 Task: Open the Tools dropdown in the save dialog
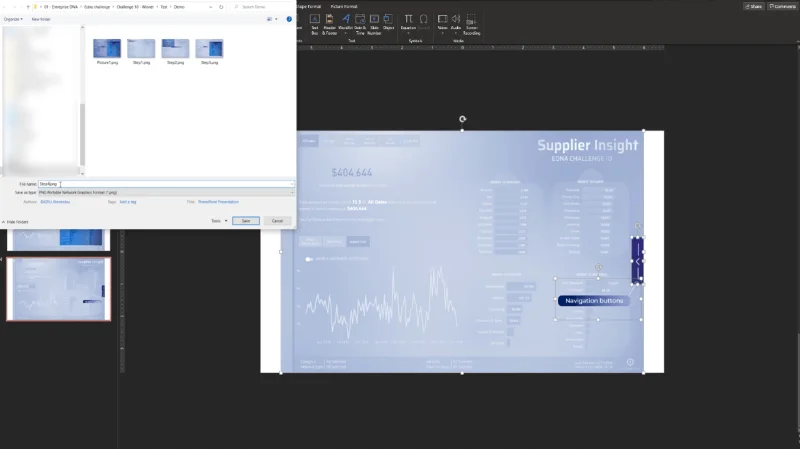coord(219,221)
